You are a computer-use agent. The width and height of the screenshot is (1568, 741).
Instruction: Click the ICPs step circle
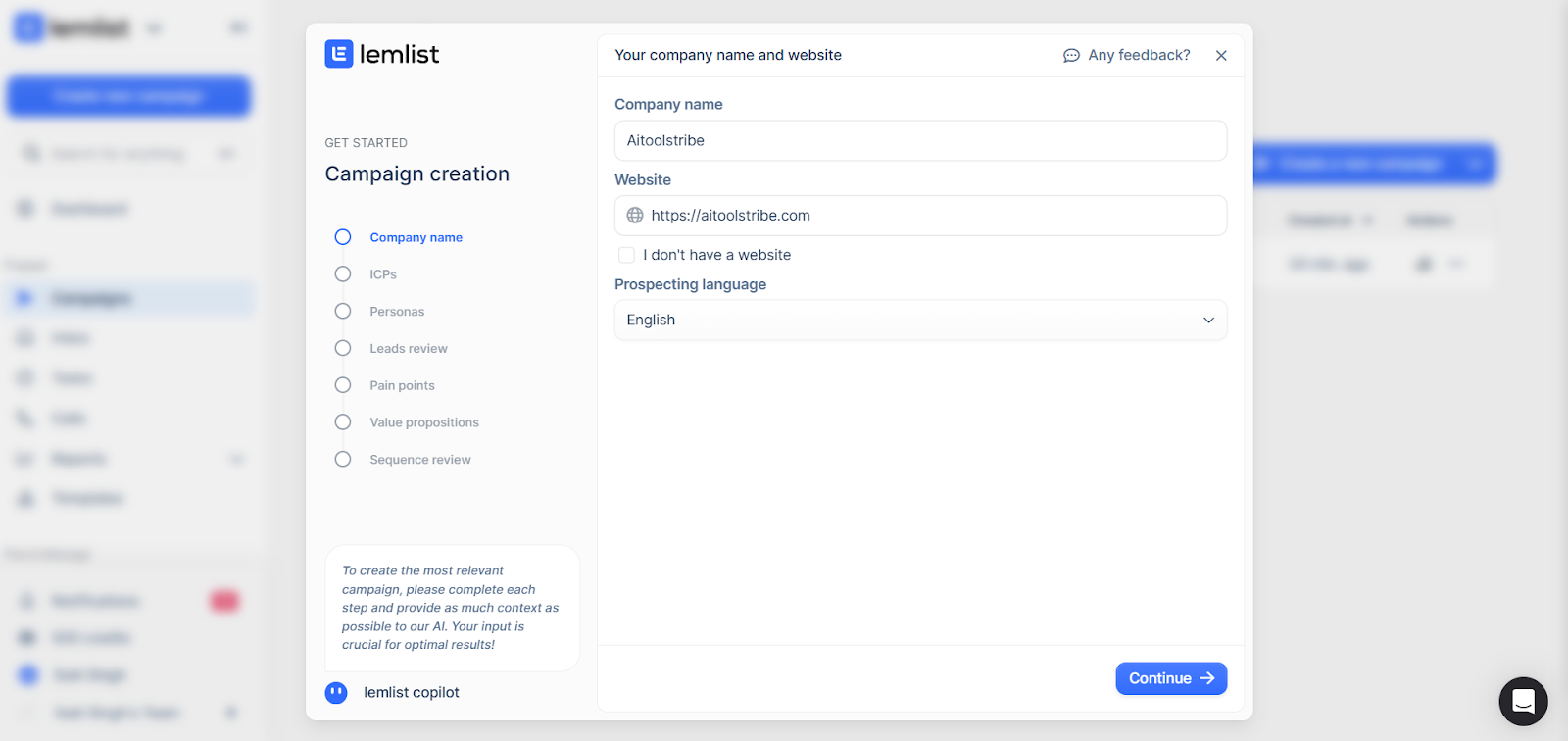point(343,274)
